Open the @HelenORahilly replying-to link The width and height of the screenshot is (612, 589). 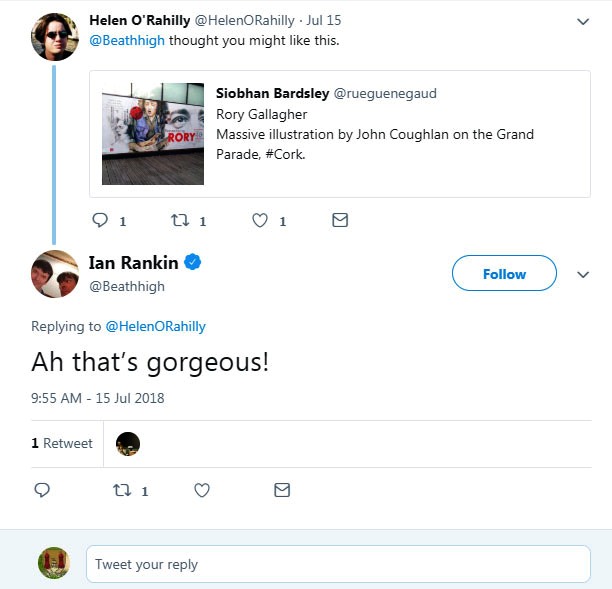click(155, 326)
